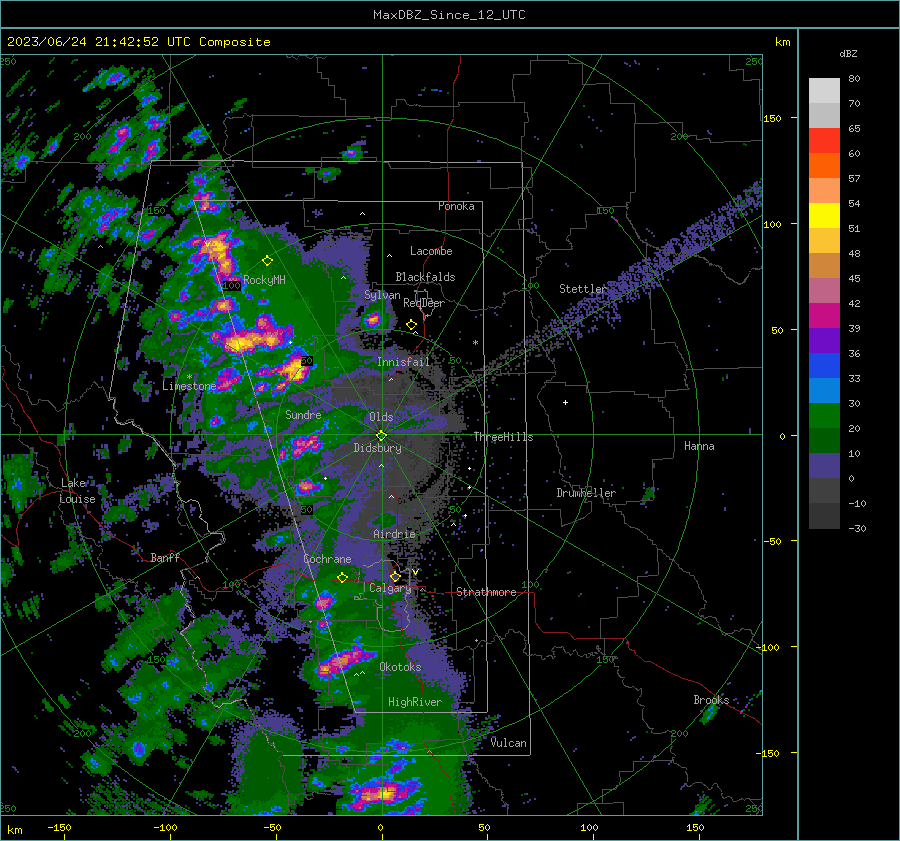The image size is (900, 841).
Task: Select the light gray 80-70 dBZ legend swatch
Action: click(x=824, y=90)
